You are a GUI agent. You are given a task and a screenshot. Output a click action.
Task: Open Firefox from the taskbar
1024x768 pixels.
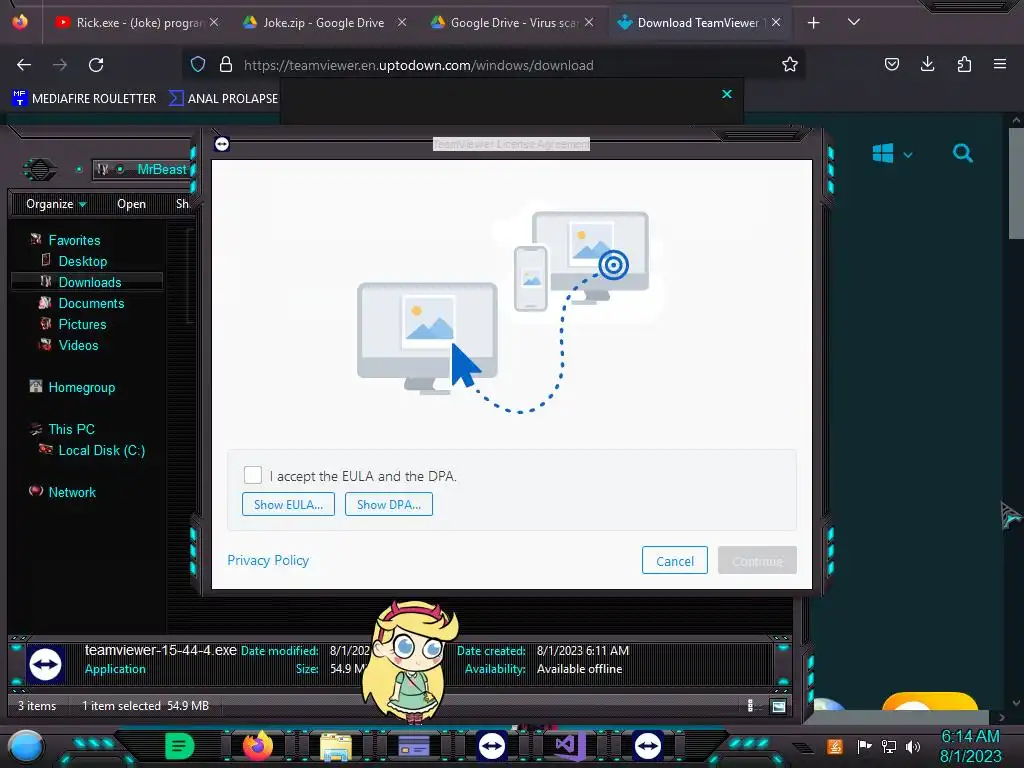click(x=257, y=745)
